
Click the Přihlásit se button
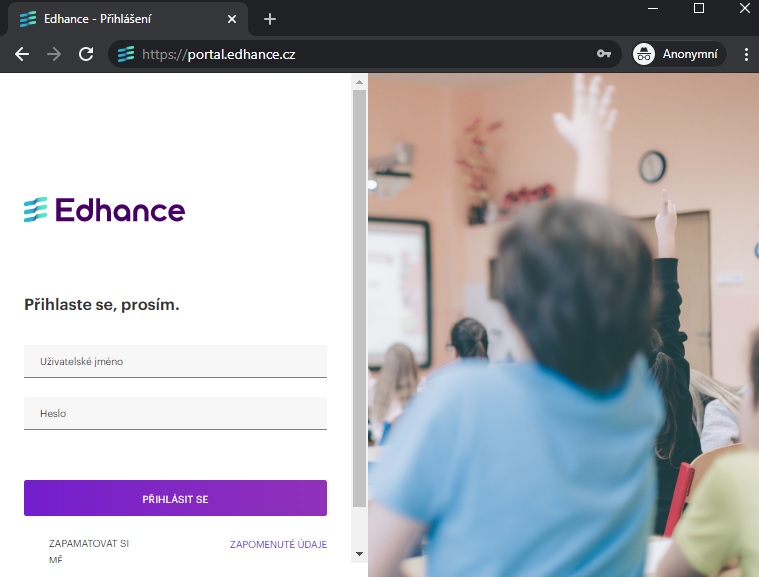(x=175, y=498)
